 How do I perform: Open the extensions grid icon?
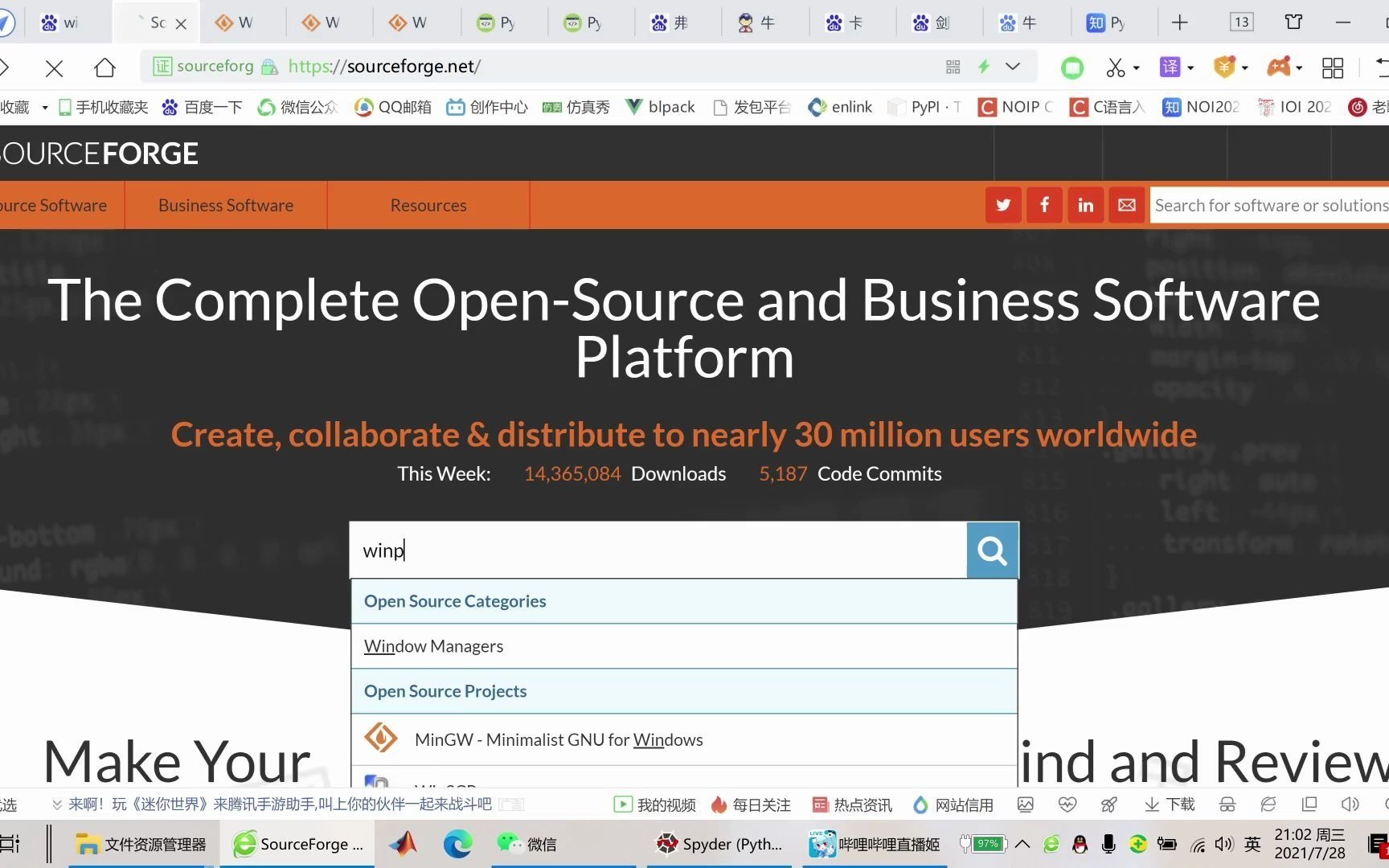[1333, 68]
